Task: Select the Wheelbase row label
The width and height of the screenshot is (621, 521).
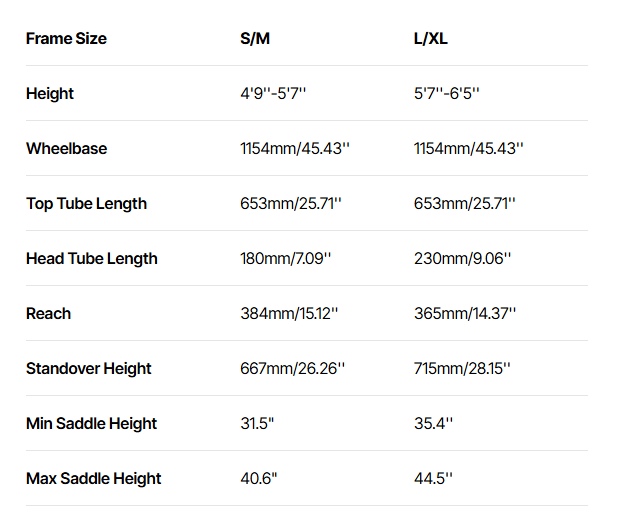Action: click(x=66, y=149)
